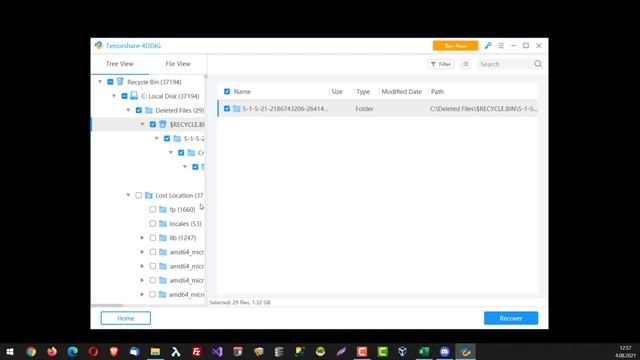Click the Recycle Bin trash icon in tree
The width and height of the screenshot is (640, 360).
(120, 82)
